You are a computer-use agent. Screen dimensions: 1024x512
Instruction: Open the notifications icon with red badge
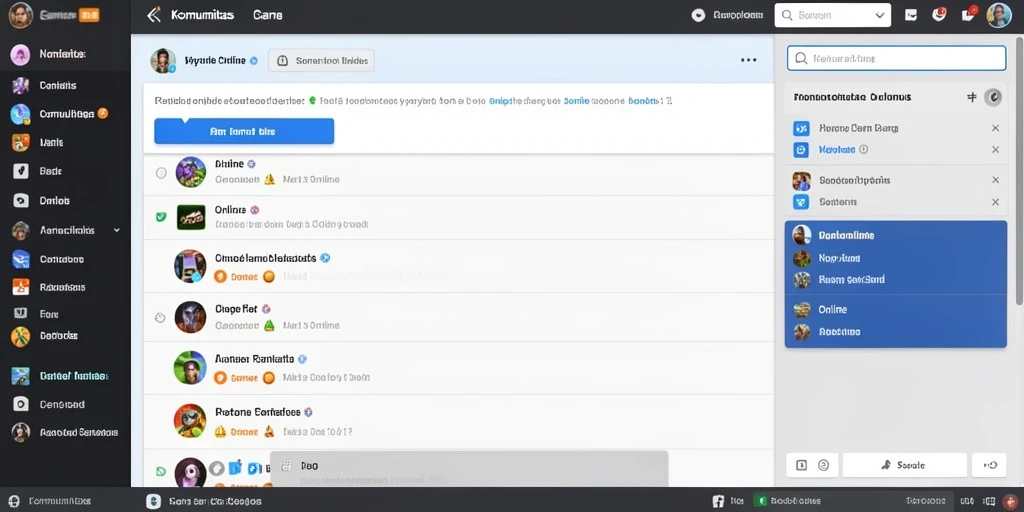tap(939, 14)
